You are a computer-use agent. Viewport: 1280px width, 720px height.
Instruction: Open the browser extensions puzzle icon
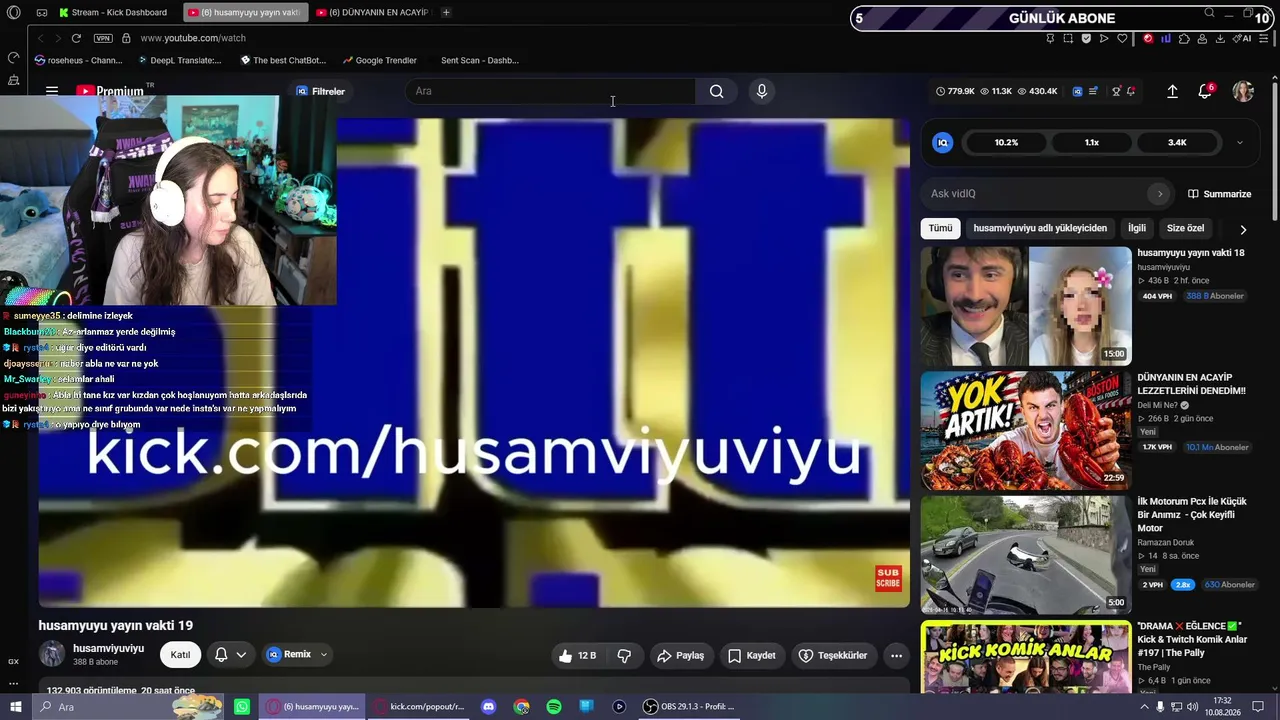pos(1184,38)
